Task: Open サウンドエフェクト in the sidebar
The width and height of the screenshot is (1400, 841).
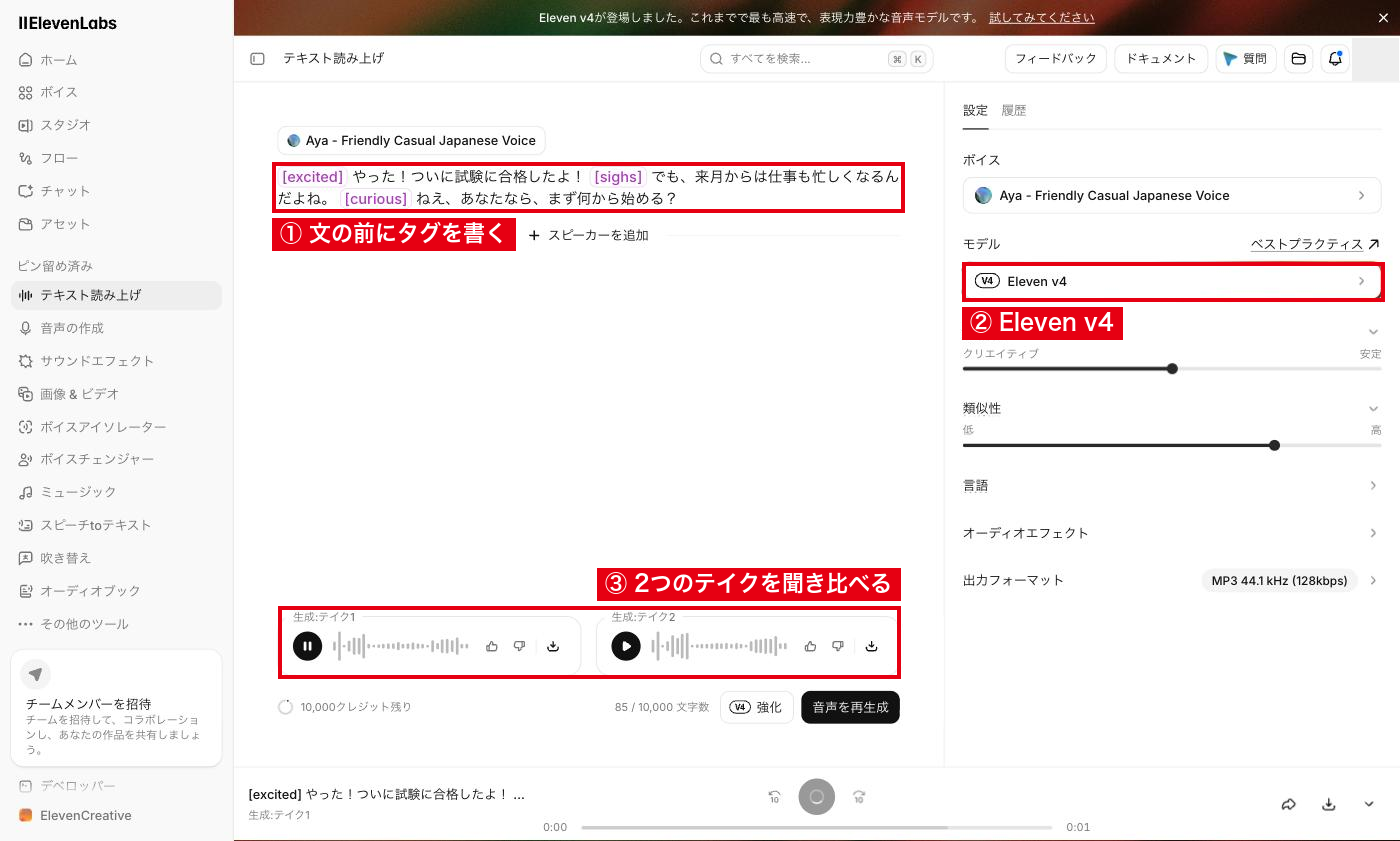Action: point(116,361)
